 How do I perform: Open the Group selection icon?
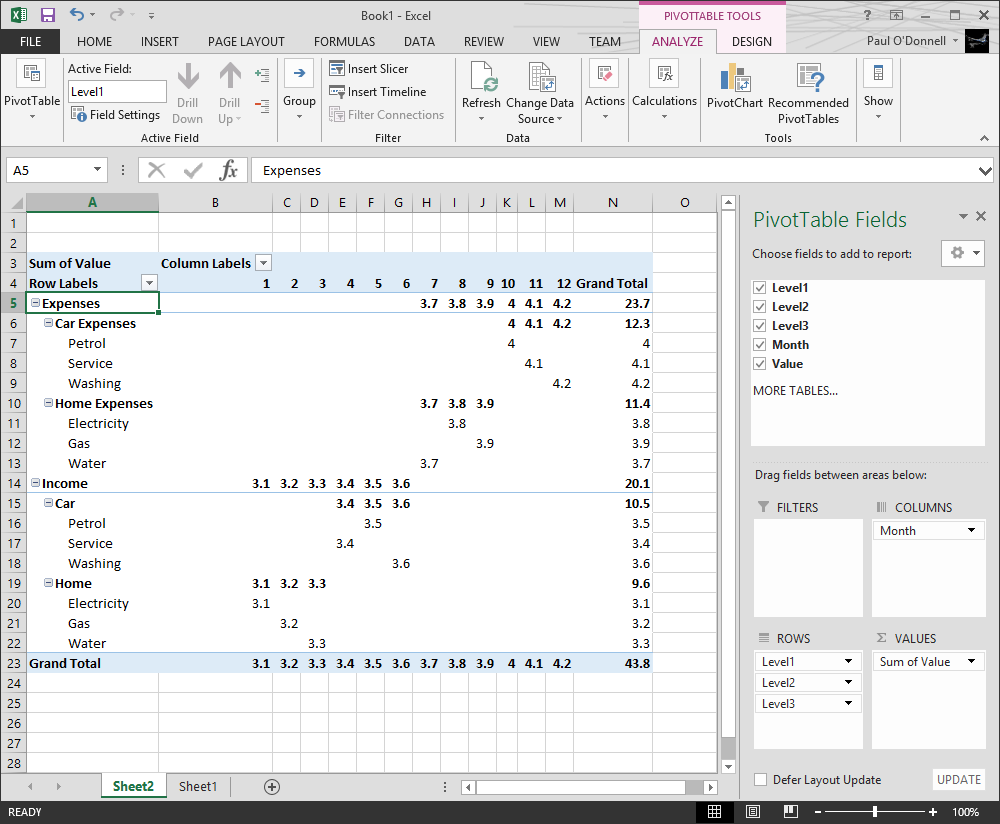pyautogui.click(x=299, y=74)
